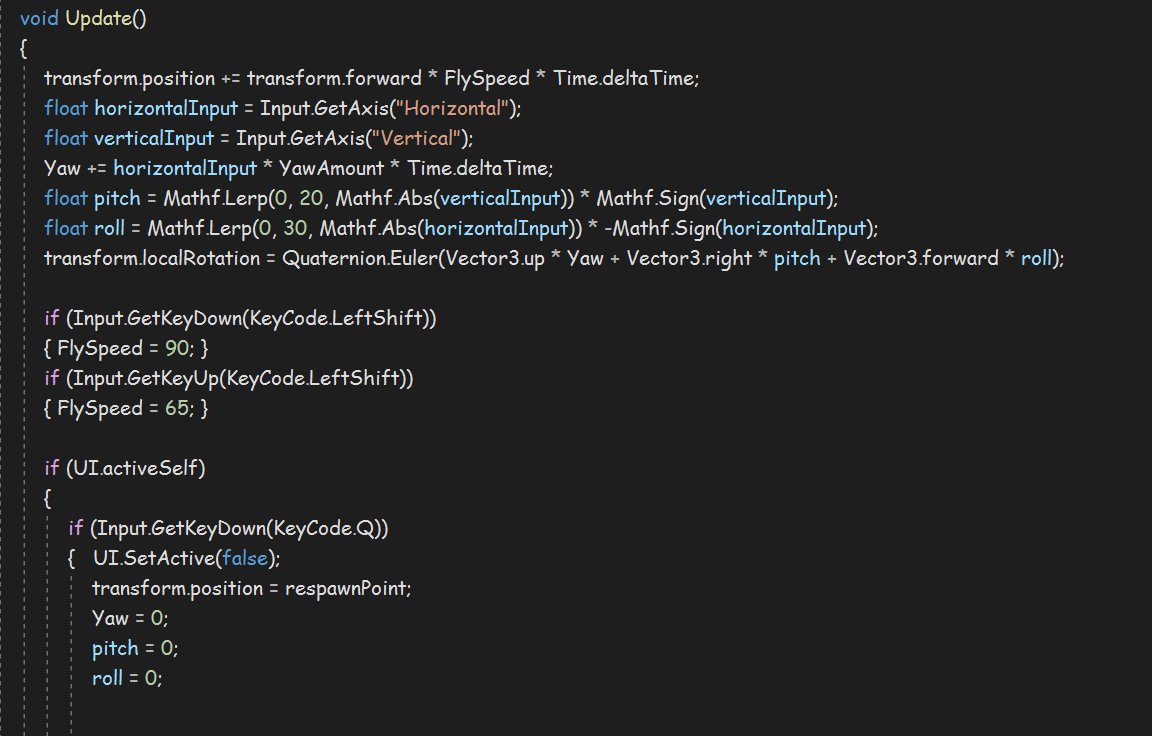Click the Update method name
This screenshot has width=1152, height=736.
coord(98,18)
